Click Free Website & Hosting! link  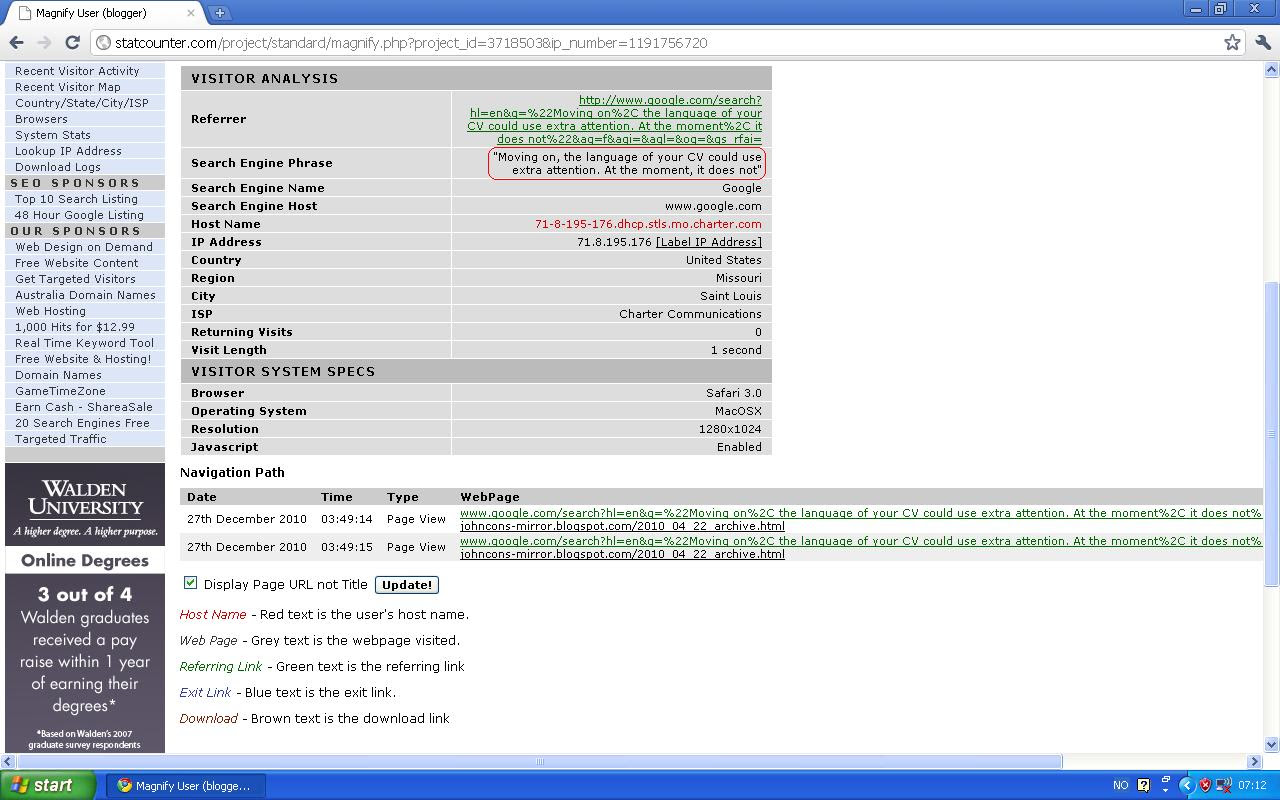(x=83, y=359)
